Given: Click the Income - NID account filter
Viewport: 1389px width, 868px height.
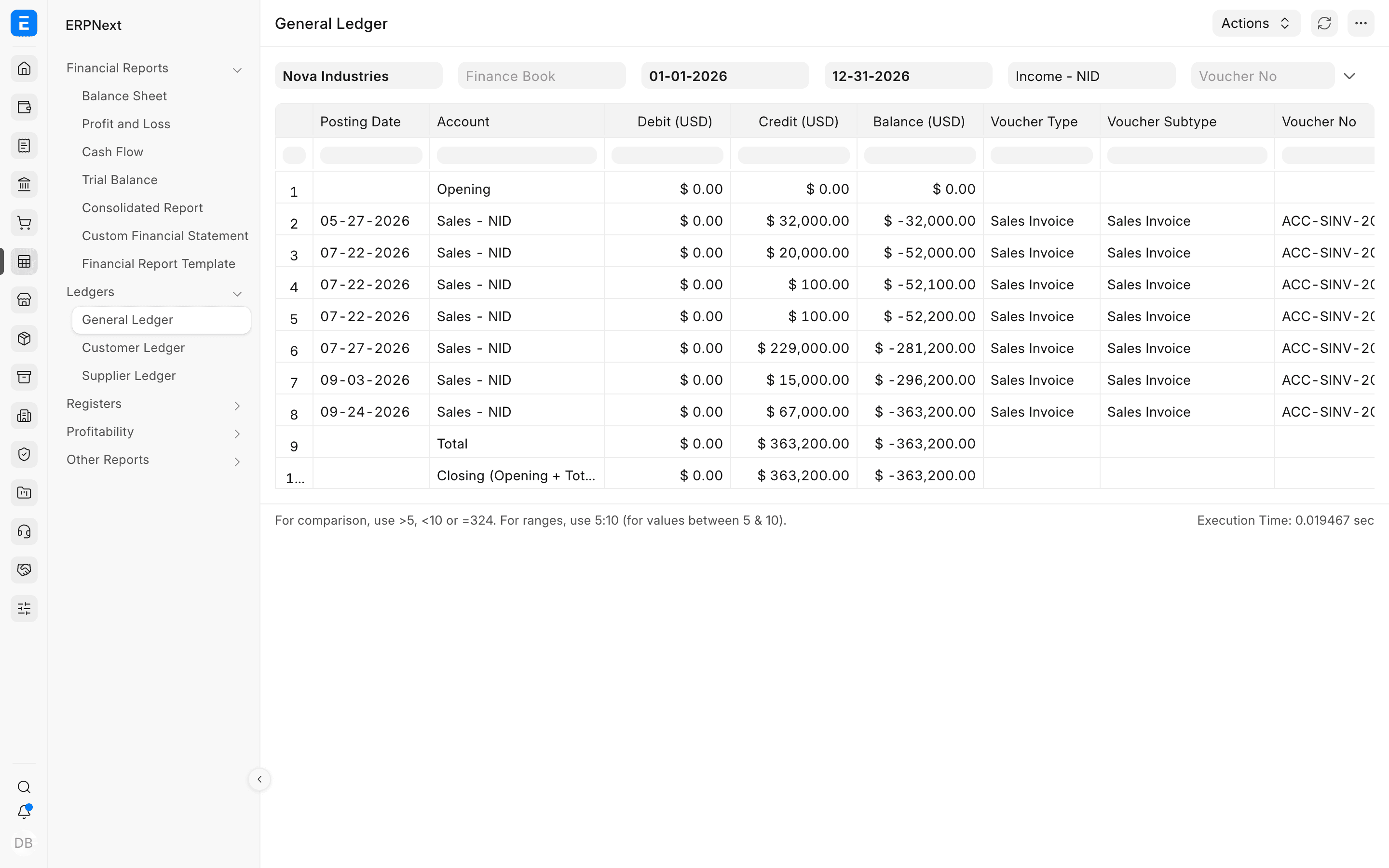Looking at the screenshot, I should click(1091, 76).
